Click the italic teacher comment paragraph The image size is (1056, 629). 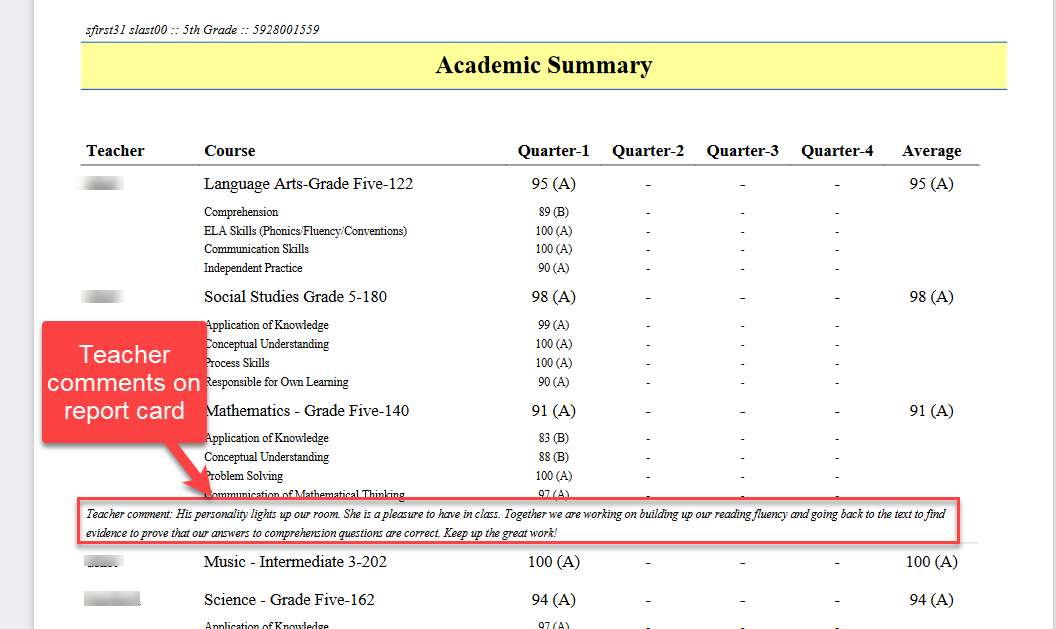coord(517,522)
